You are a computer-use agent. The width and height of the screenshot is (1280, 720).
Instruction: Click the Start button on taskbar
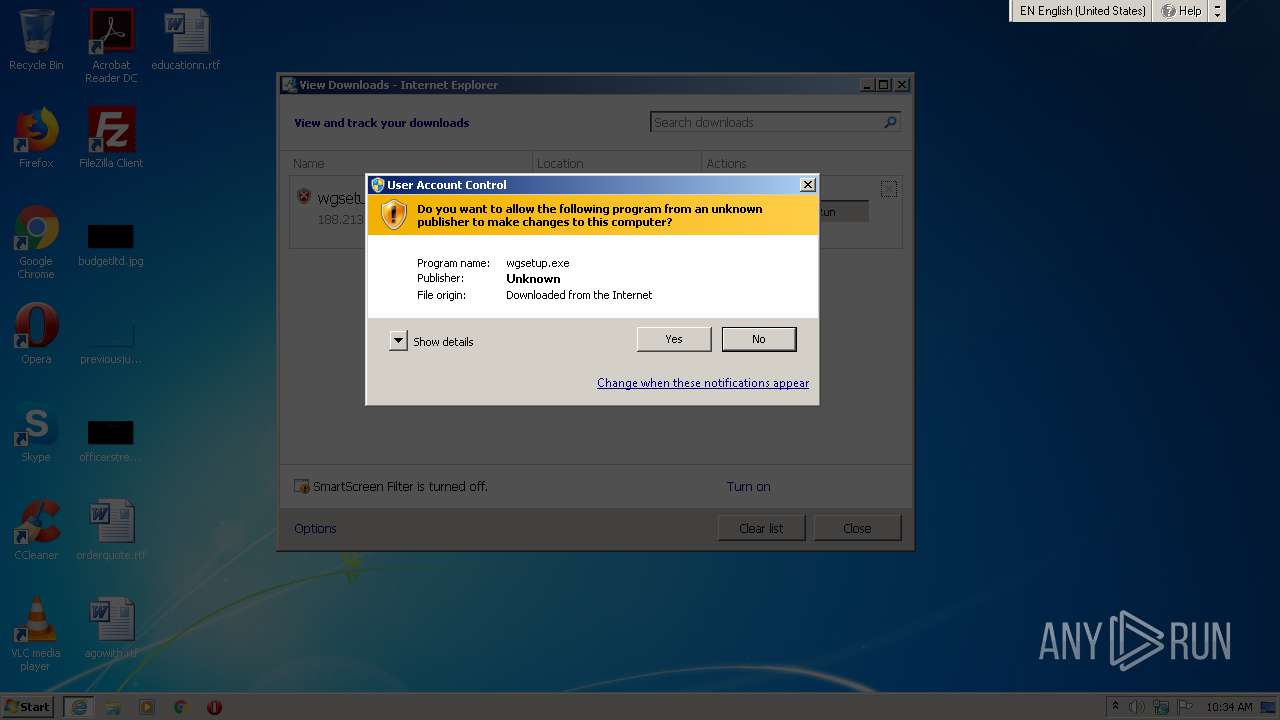27,707
